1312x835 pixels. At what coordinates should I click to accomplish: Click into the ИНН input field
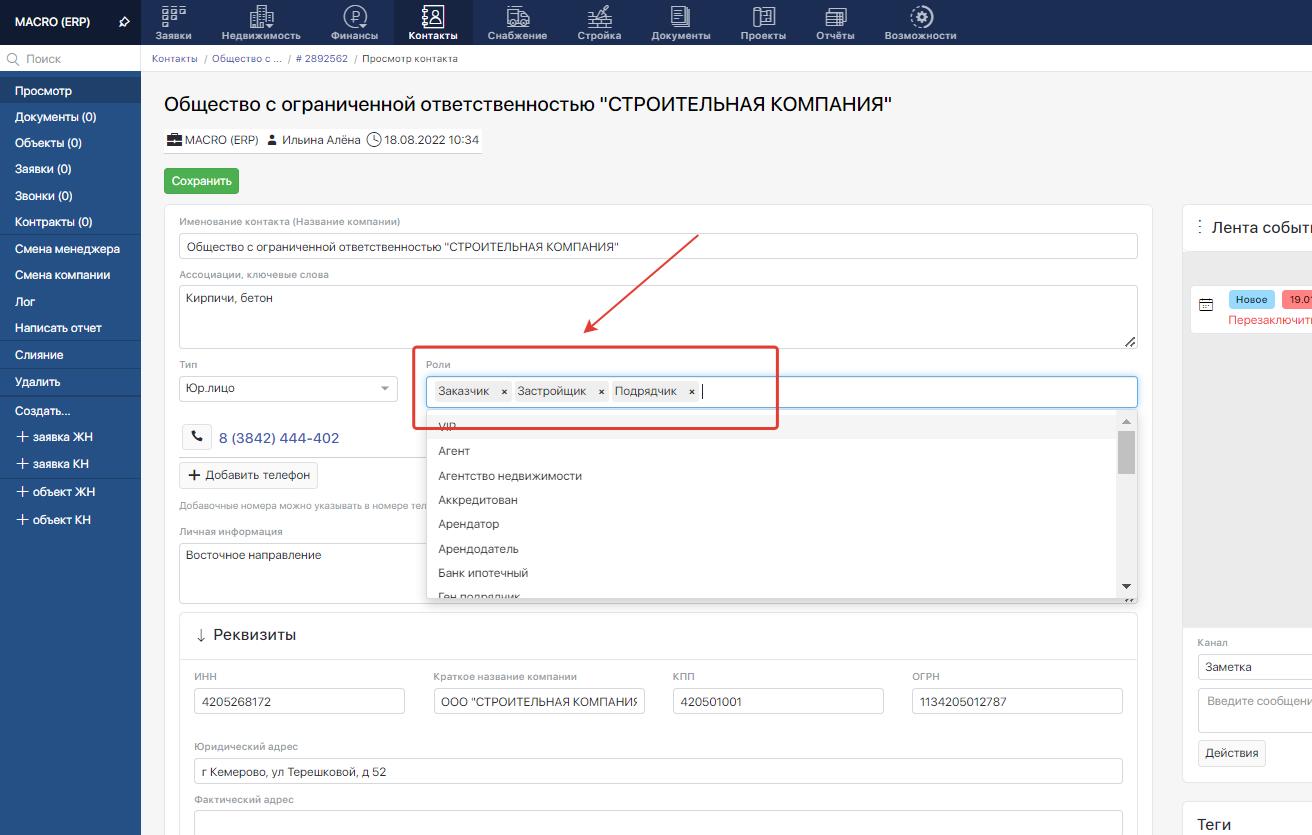(x=299, y=702)
